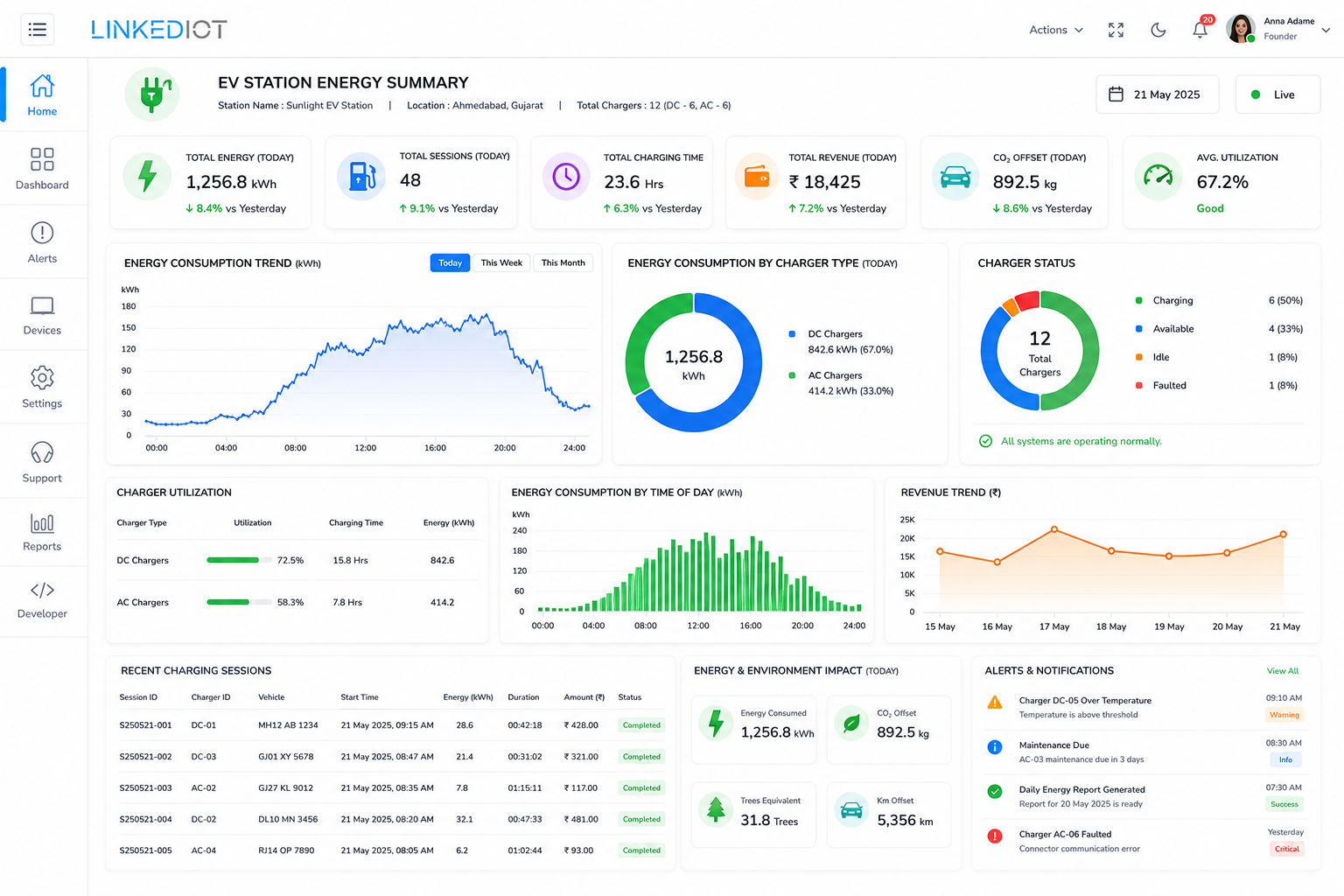Go to Devices in sidebar
Screen dimensions: 1344x896
click(x=42, y=316)
